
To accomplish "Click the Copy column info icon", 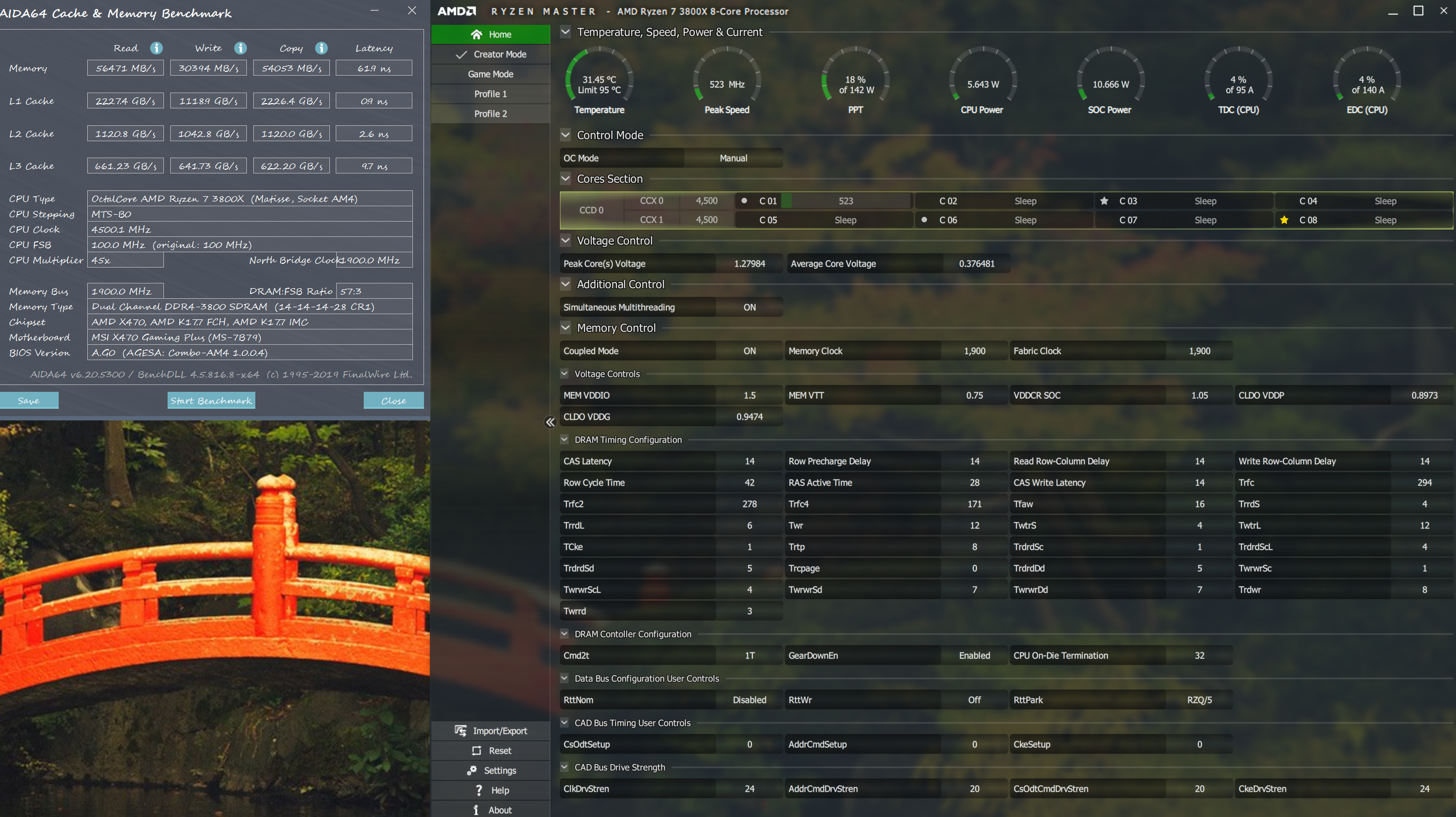I will point(321,48).
